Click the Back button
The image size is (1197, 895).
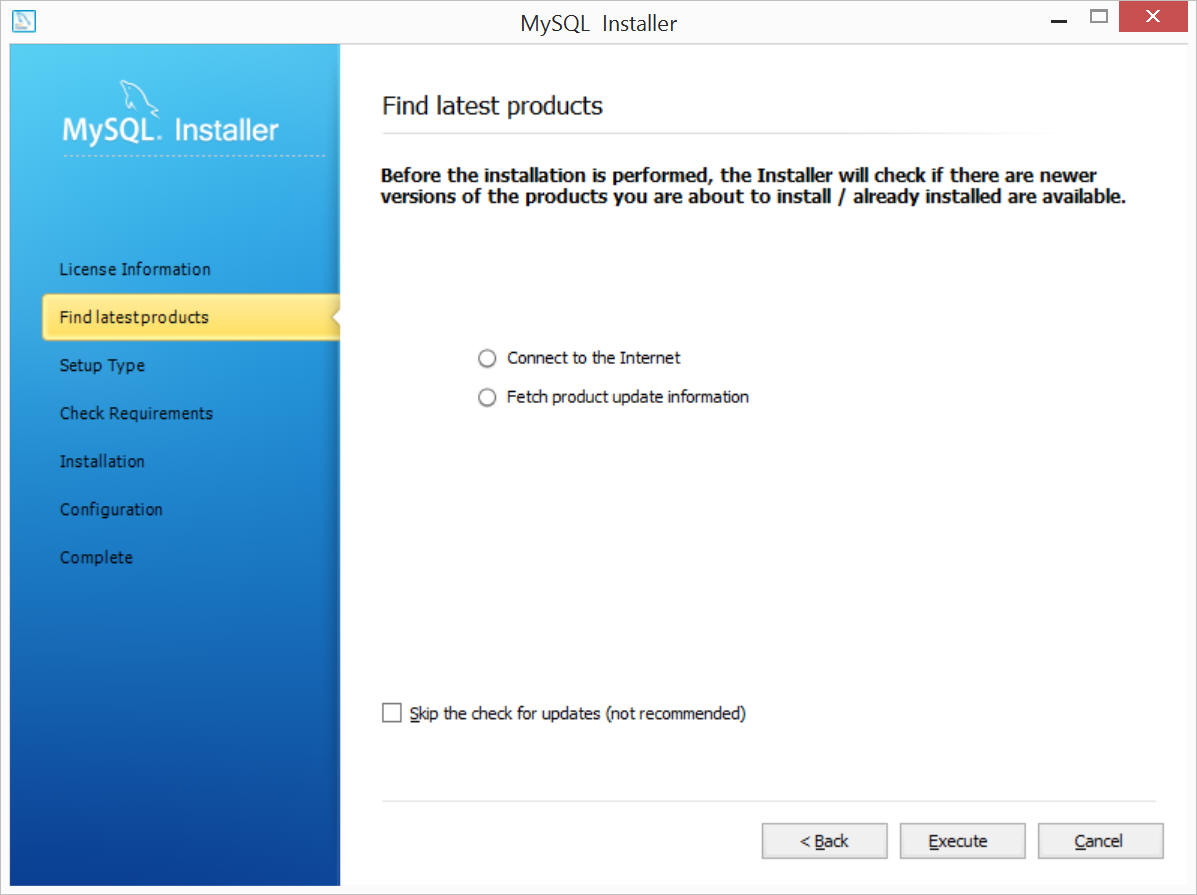824,841
